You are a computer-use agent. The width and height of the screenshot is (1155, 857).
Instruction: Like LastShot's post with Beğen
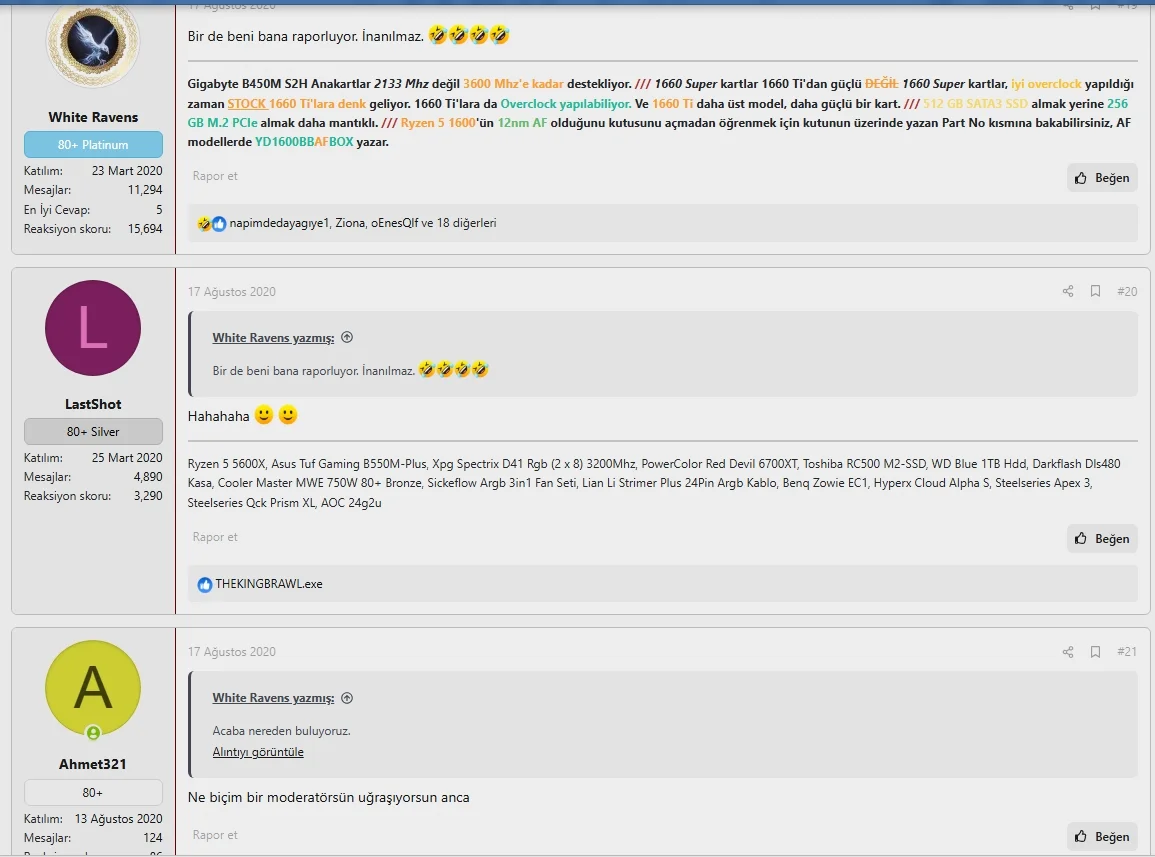(x=1102, y=539)
